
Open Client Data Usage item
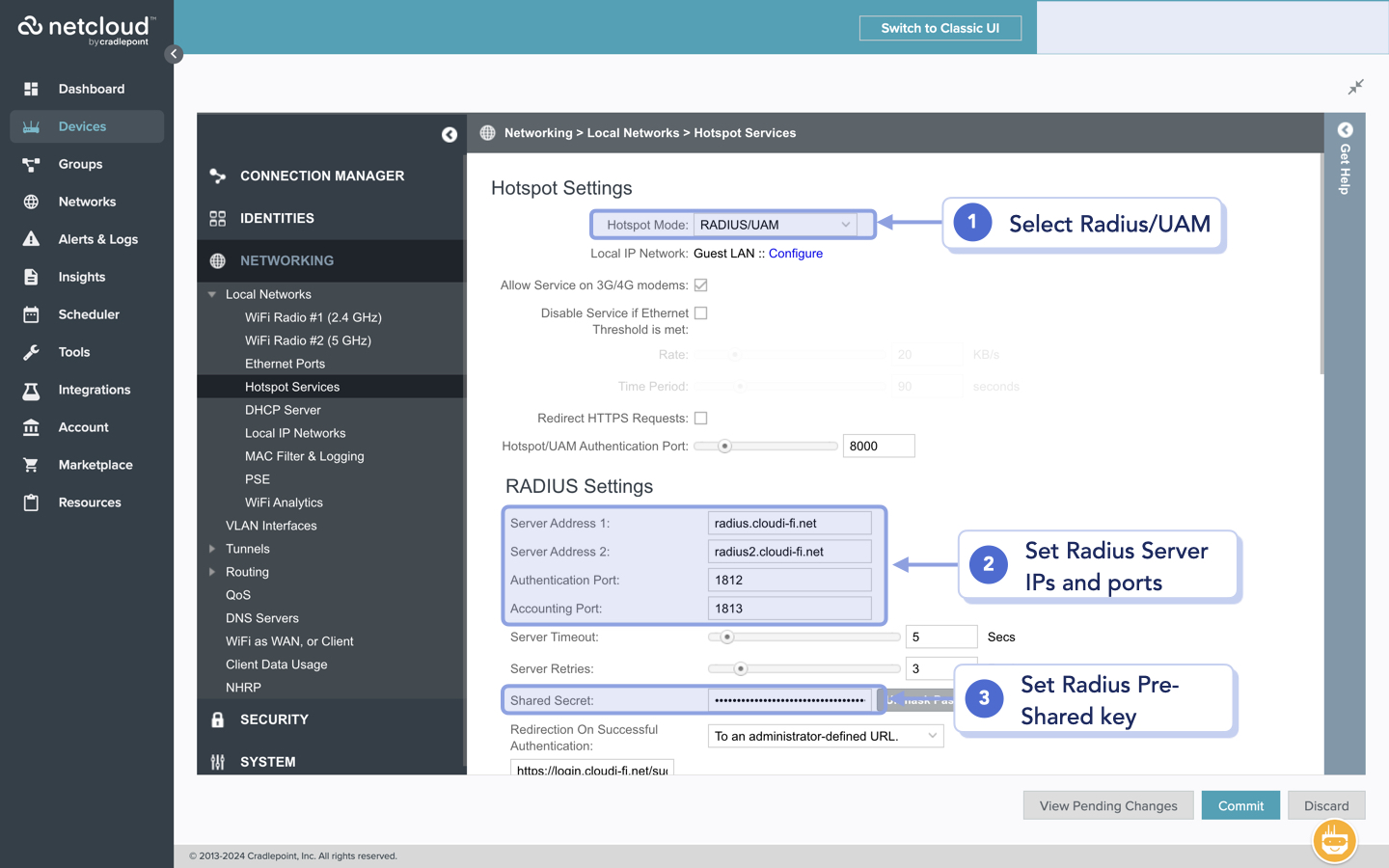[x=277, y=665]
